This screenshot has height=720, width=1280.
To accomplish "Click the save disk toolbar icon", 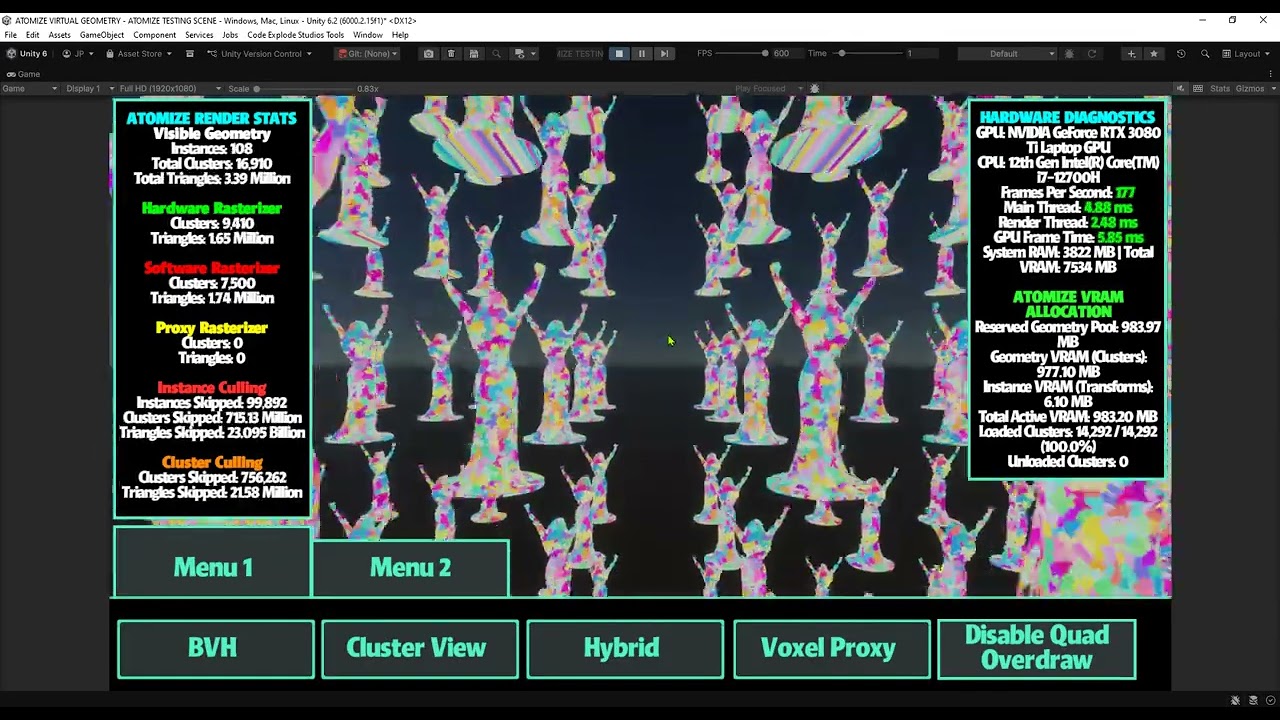I will (474, 54).
